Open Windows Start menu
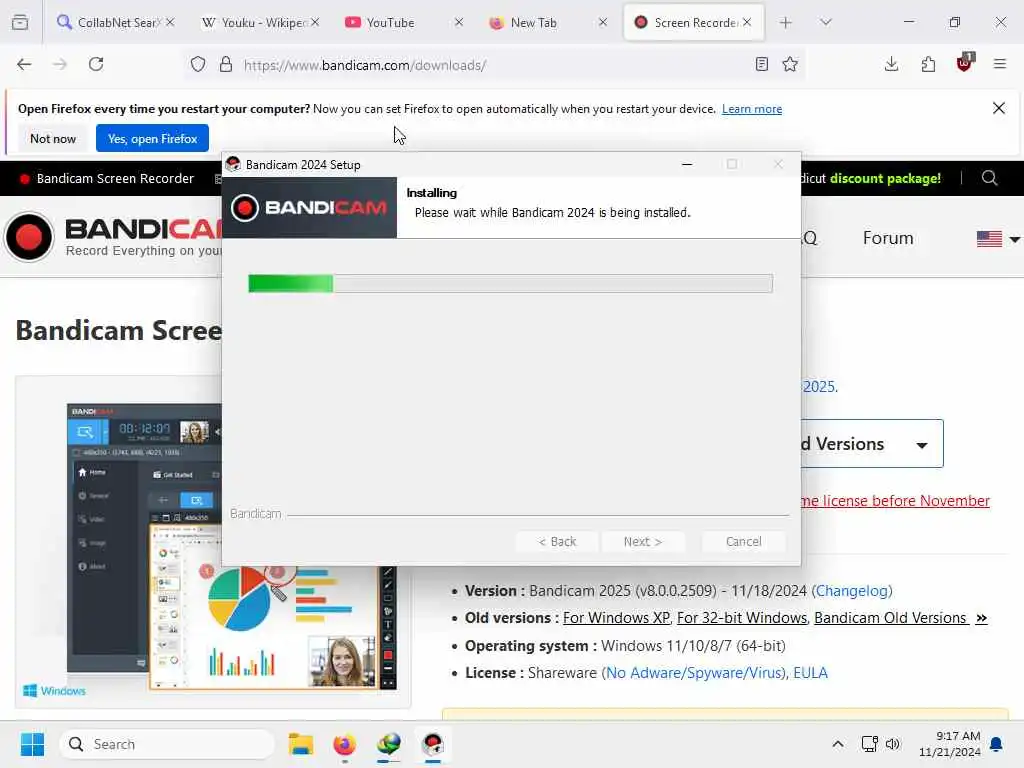 pos(32,744)
